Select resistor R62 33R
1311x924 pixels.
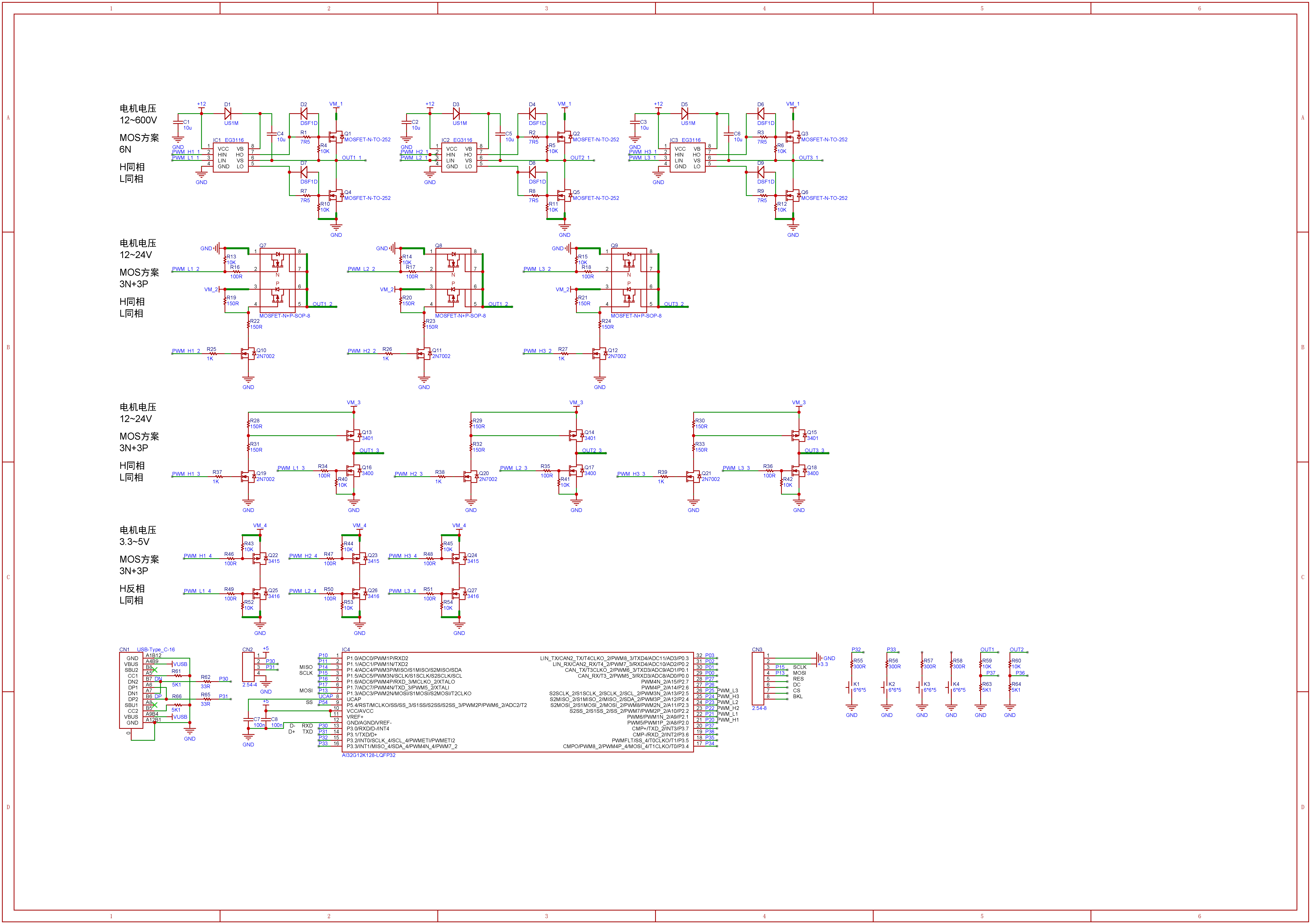tap(207, 681)
